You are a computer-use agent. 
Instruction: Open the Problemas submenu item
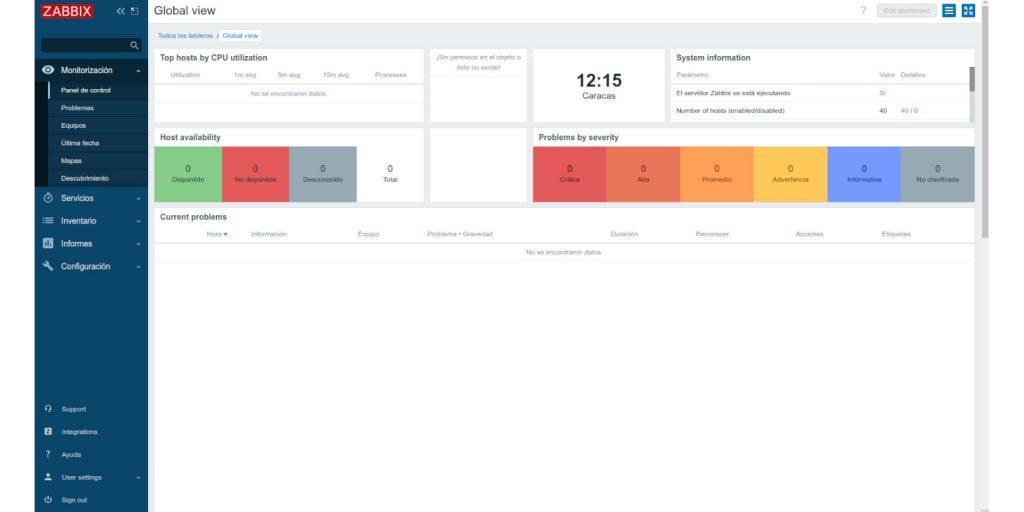(x=77, y=108)
